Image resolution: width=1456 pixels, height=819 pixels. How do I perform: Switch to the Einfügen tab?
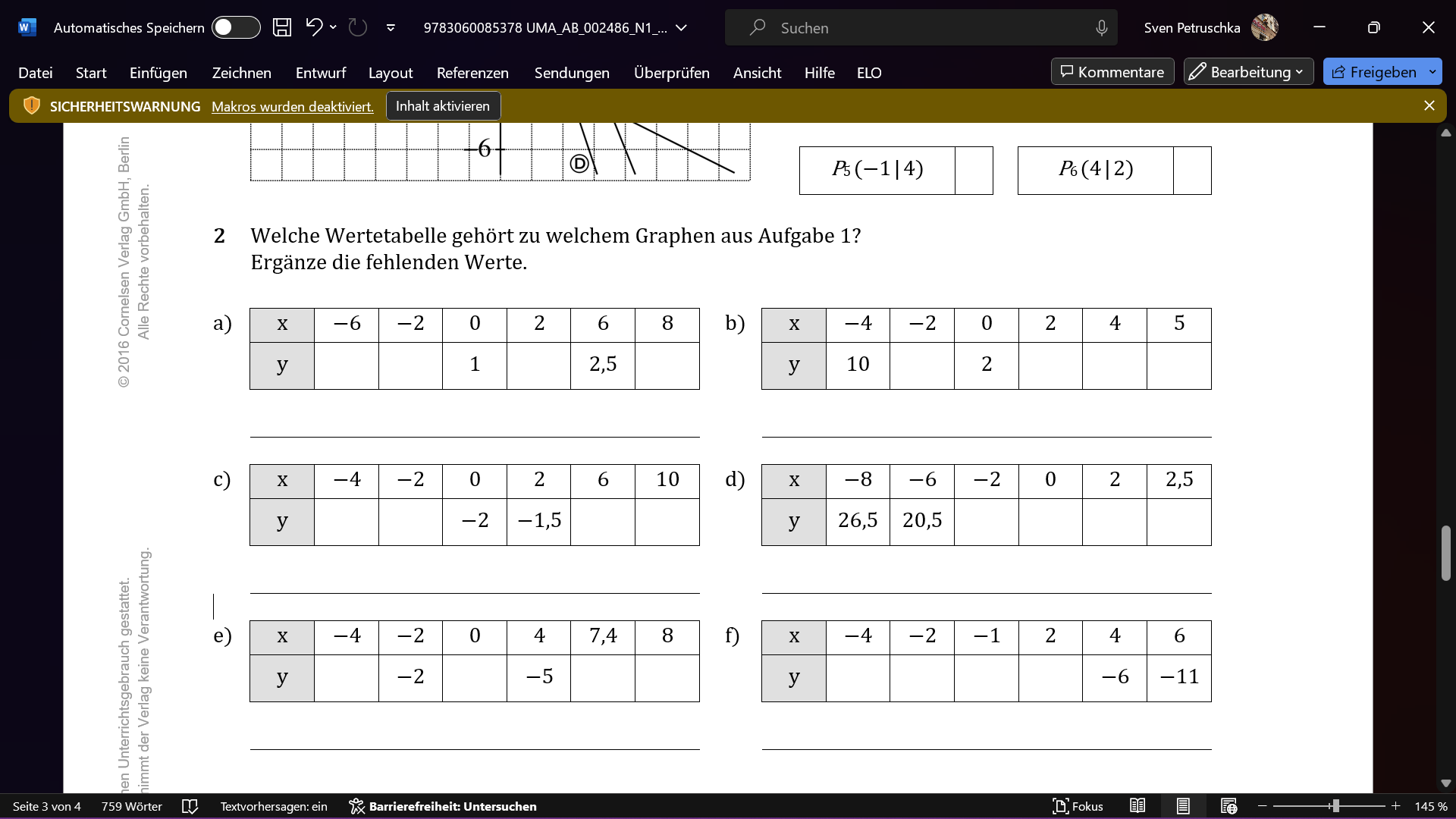(x=158, y=73)
